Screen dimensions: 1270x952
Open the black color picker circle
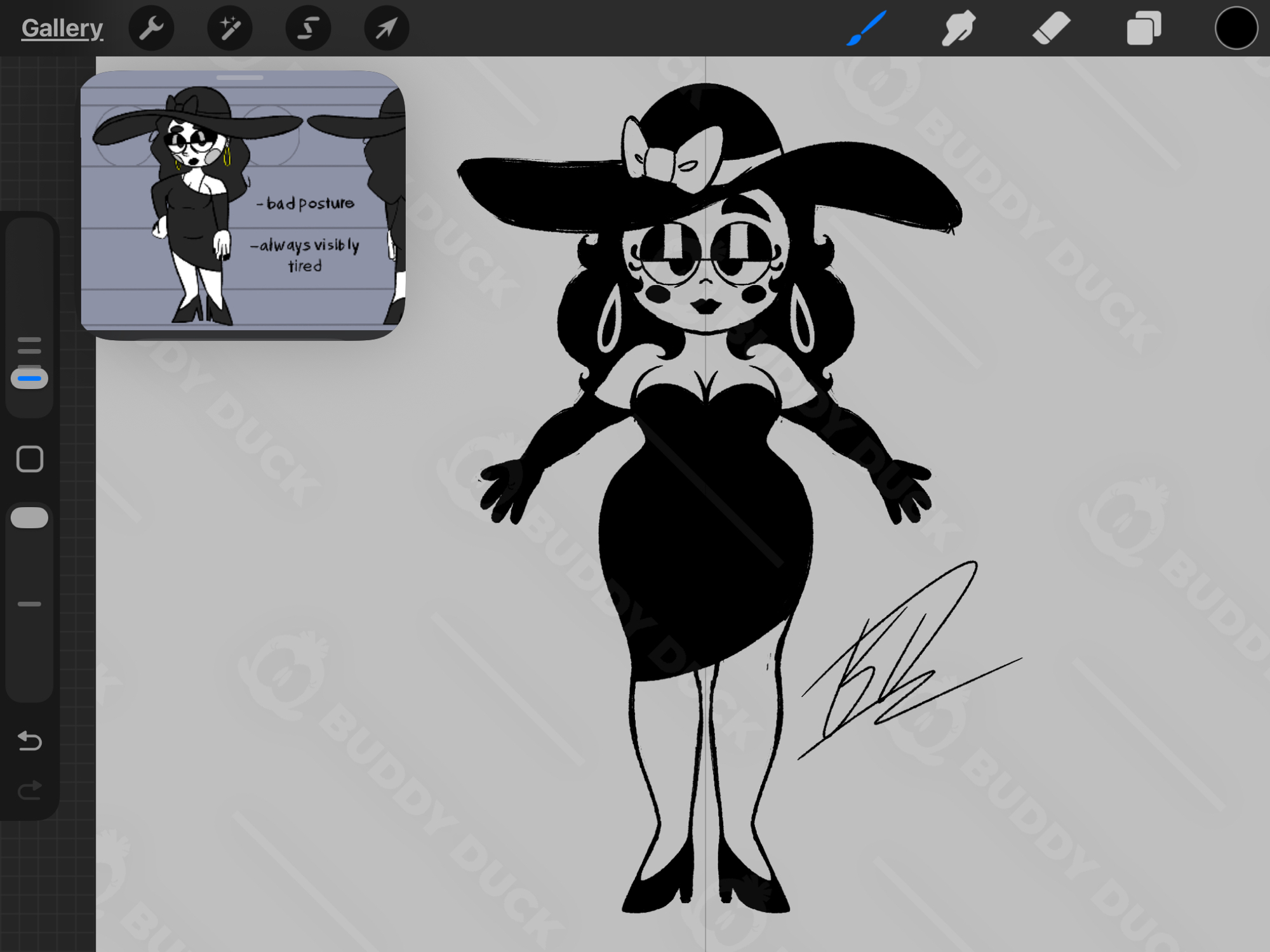(1236, 28)
